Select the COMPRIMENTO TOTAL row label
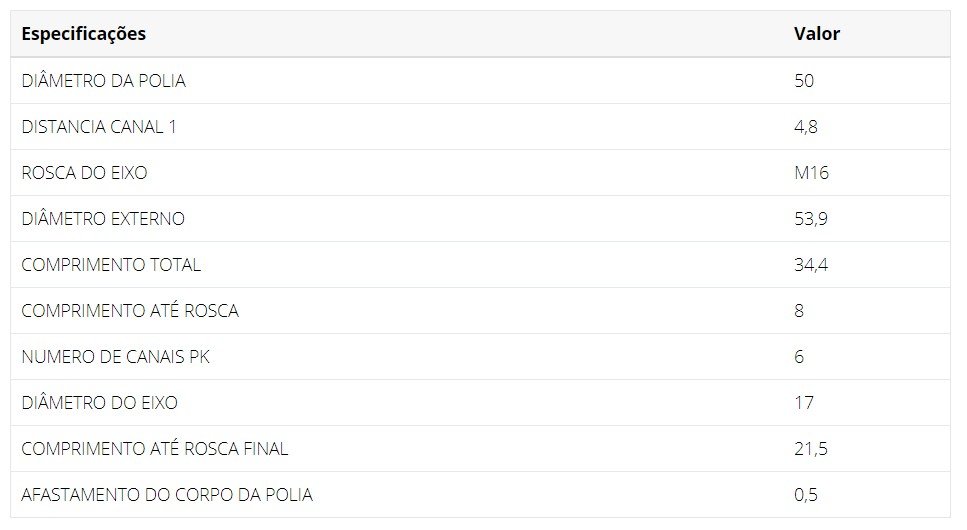This screenshot has width=967, height=530. coord(111,265)
